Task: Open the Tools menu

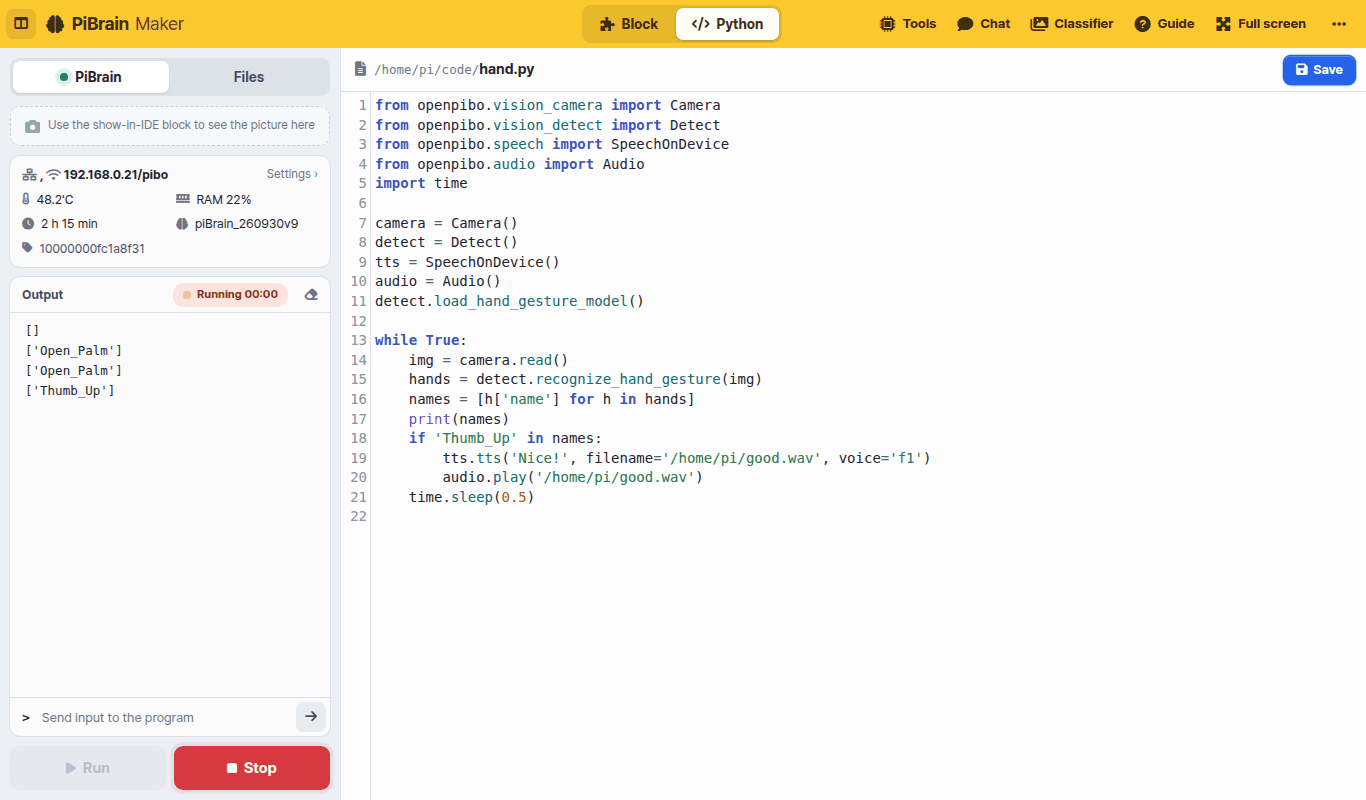Action: click(x=908, y=24)
